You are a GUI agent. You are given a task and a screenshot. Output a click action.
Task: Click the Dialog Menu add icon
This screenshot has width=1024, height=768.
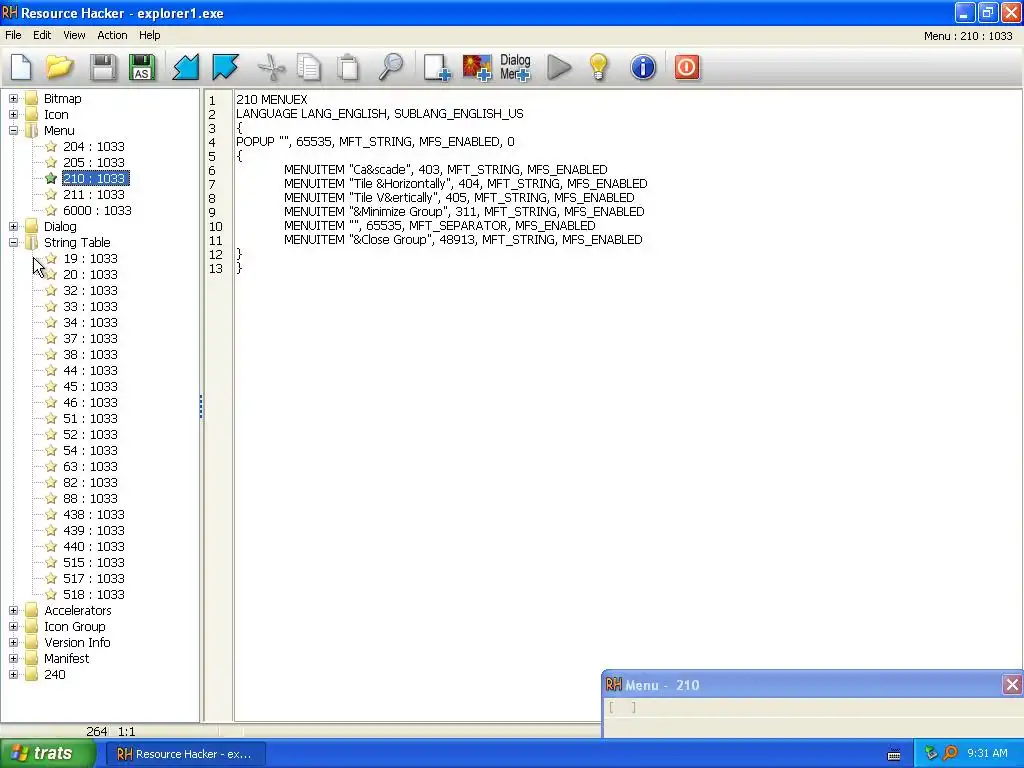click(x=515, y=67)
